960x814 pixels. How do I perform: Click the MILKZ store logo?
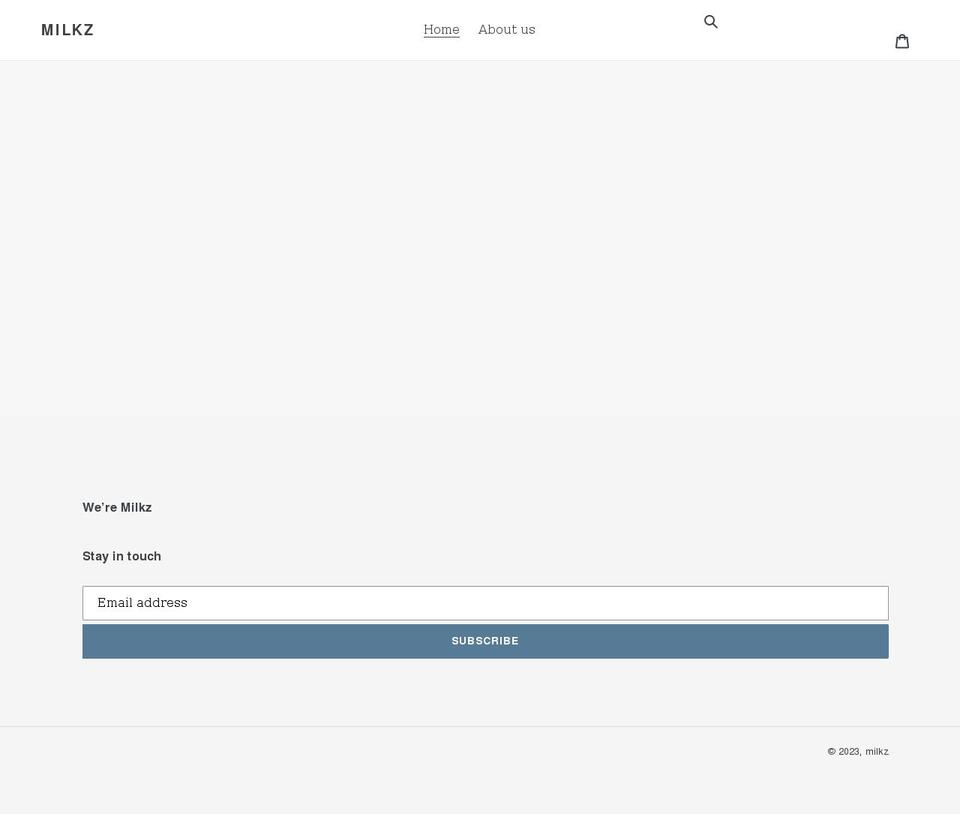[x=67, y=30]
